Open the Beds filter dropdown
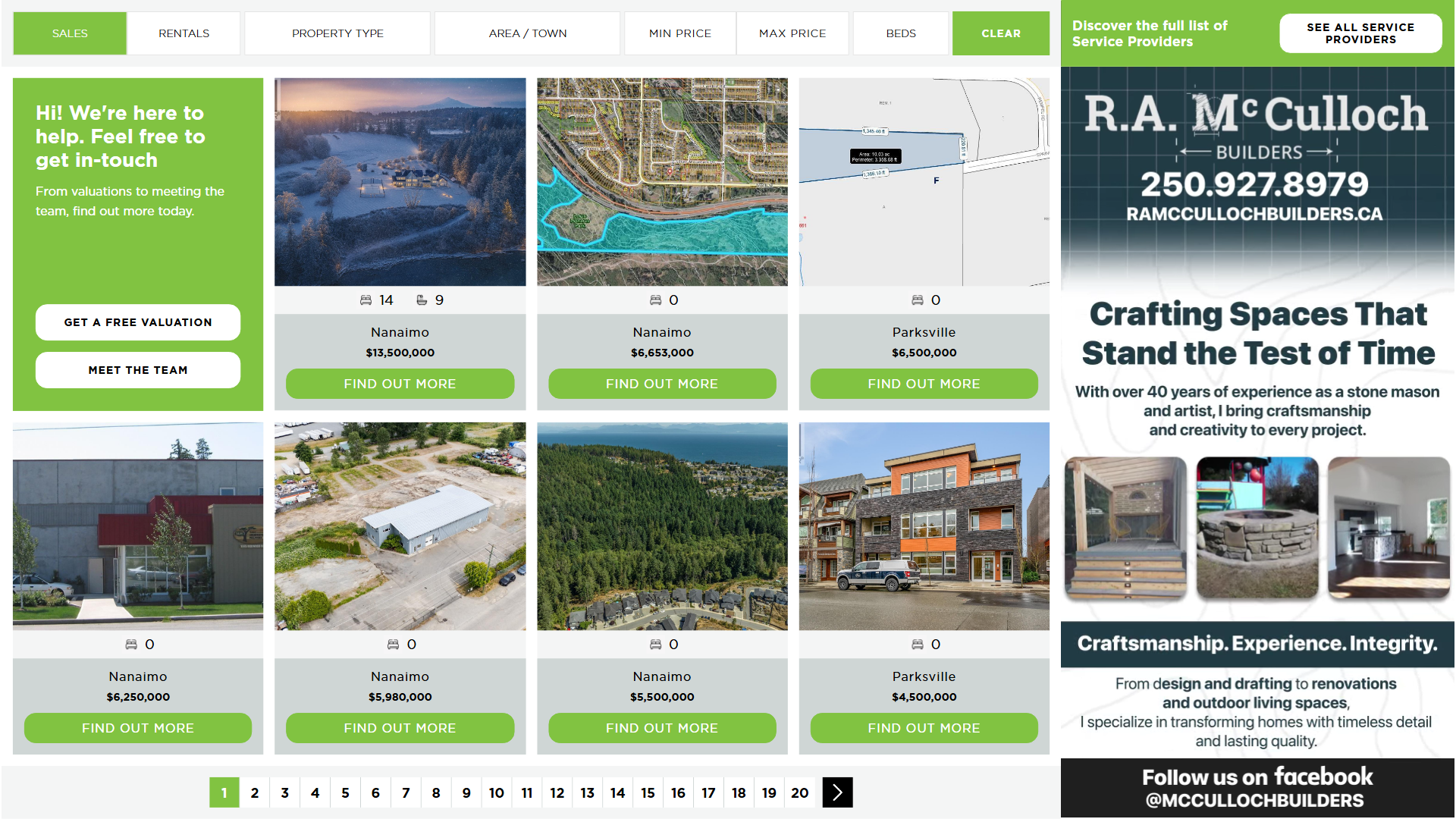The width and height of the screenshot is (1456, 819). pos(900,33)
